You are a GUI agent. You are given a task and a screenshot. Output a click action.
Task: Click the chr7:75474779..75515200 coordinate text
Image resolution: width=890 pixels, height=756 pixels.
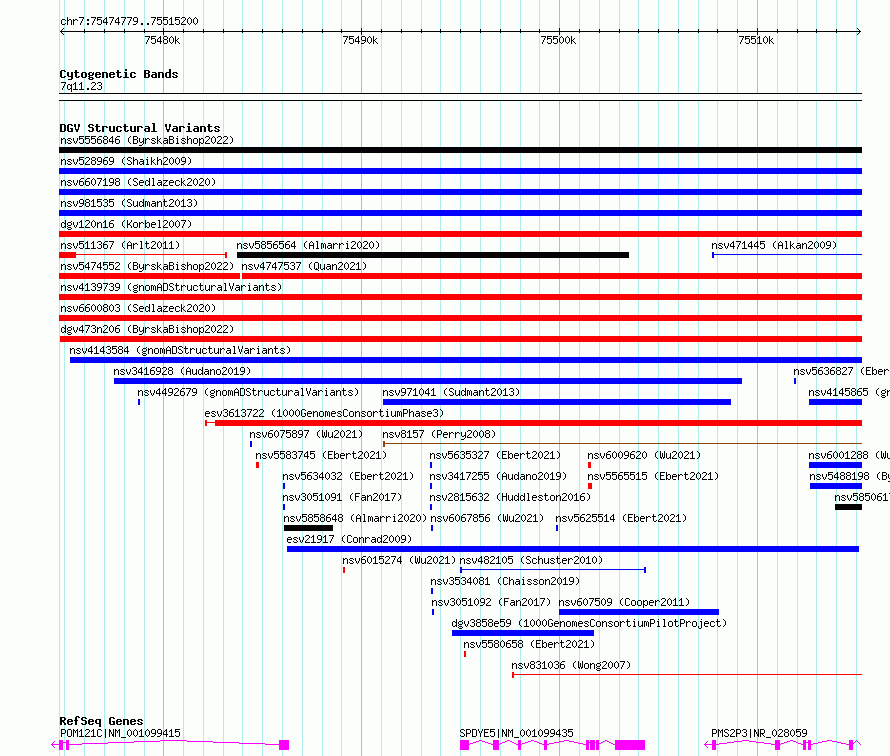click(x=129, y=21)
